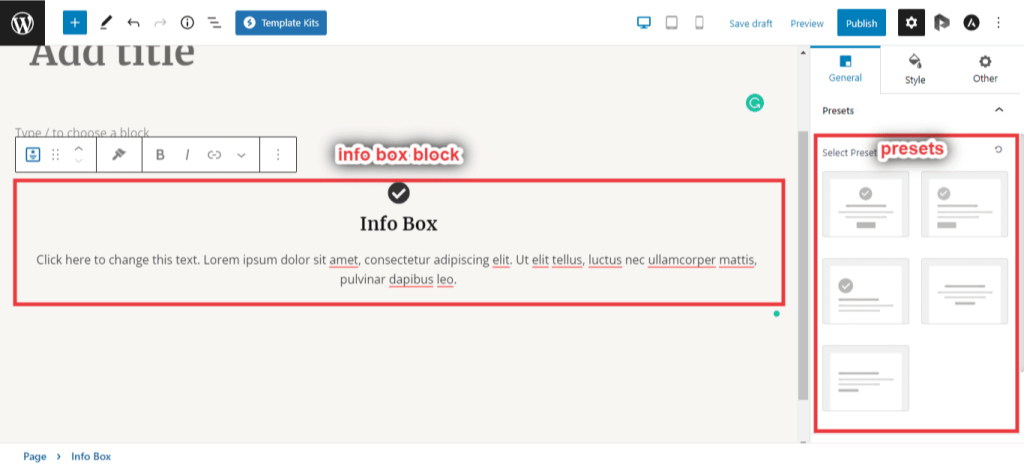
Task: Open the List View icon
Action: pyautogui.click(x=214, y=22)
